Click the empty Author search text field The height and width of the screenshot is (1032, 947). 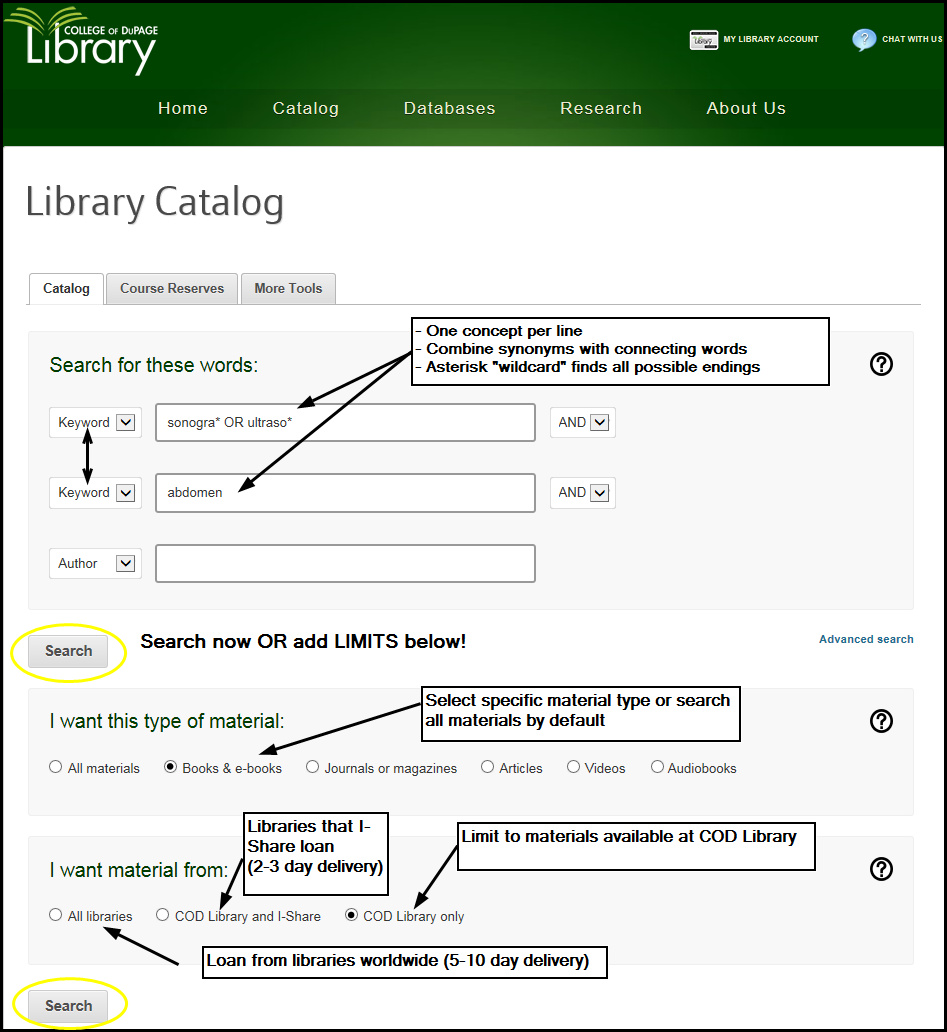point(345,564)
